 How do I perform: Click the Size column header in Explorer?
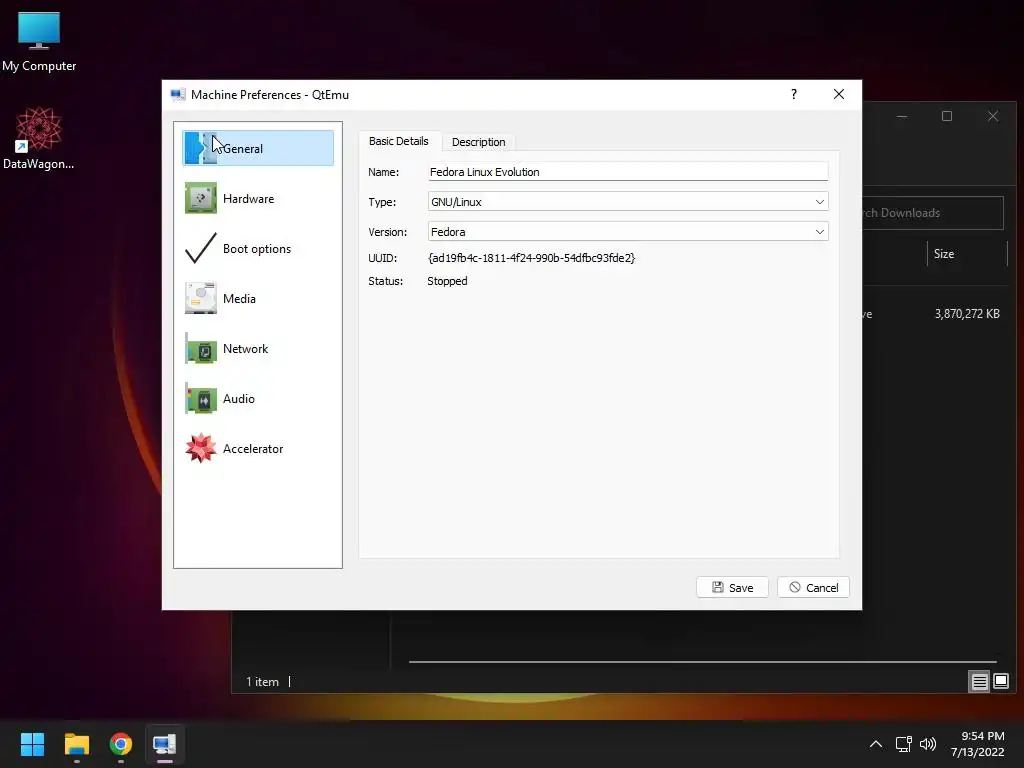click(944, 254)
